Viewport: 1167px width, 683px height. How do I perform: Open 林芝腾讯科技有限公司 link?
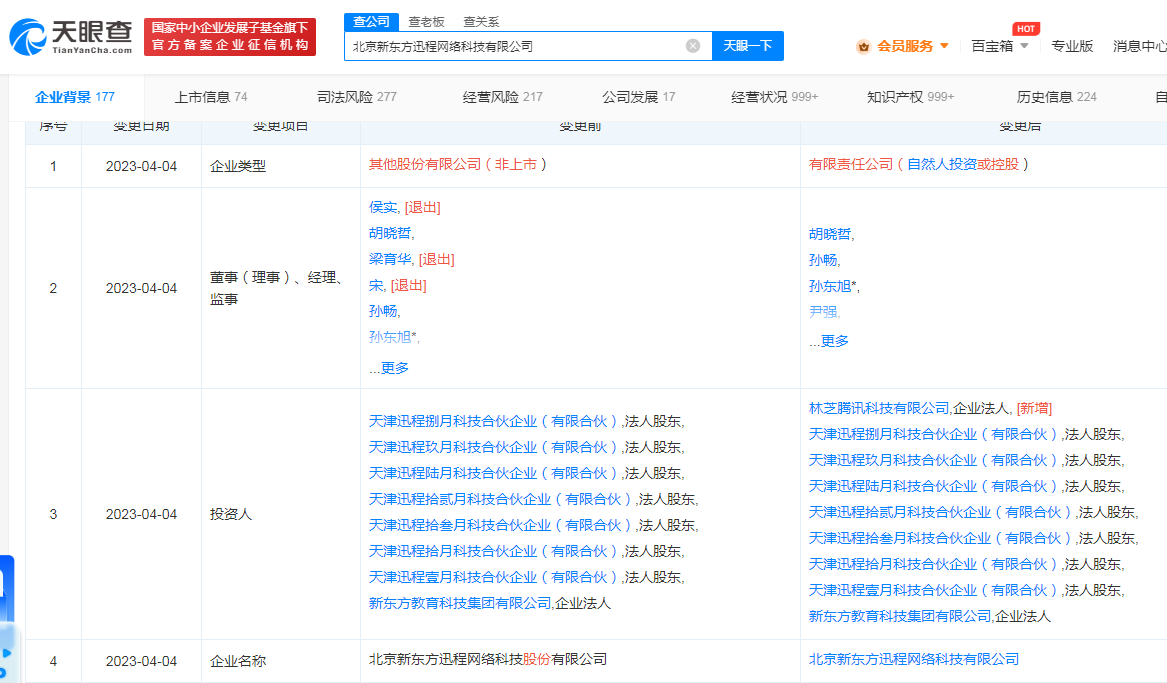pos(879,408)
